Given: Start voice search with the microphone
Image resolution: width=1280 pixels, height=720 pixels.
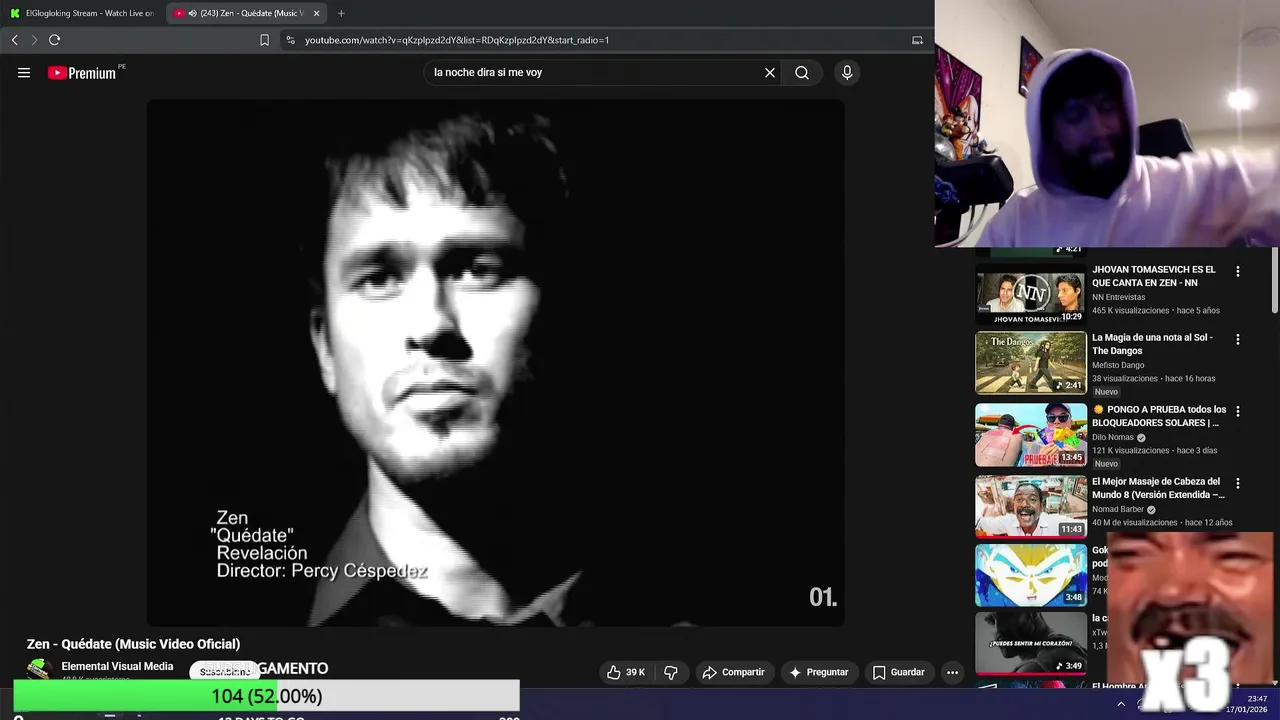Looking at the screenshot, I should tap(847, 73).
